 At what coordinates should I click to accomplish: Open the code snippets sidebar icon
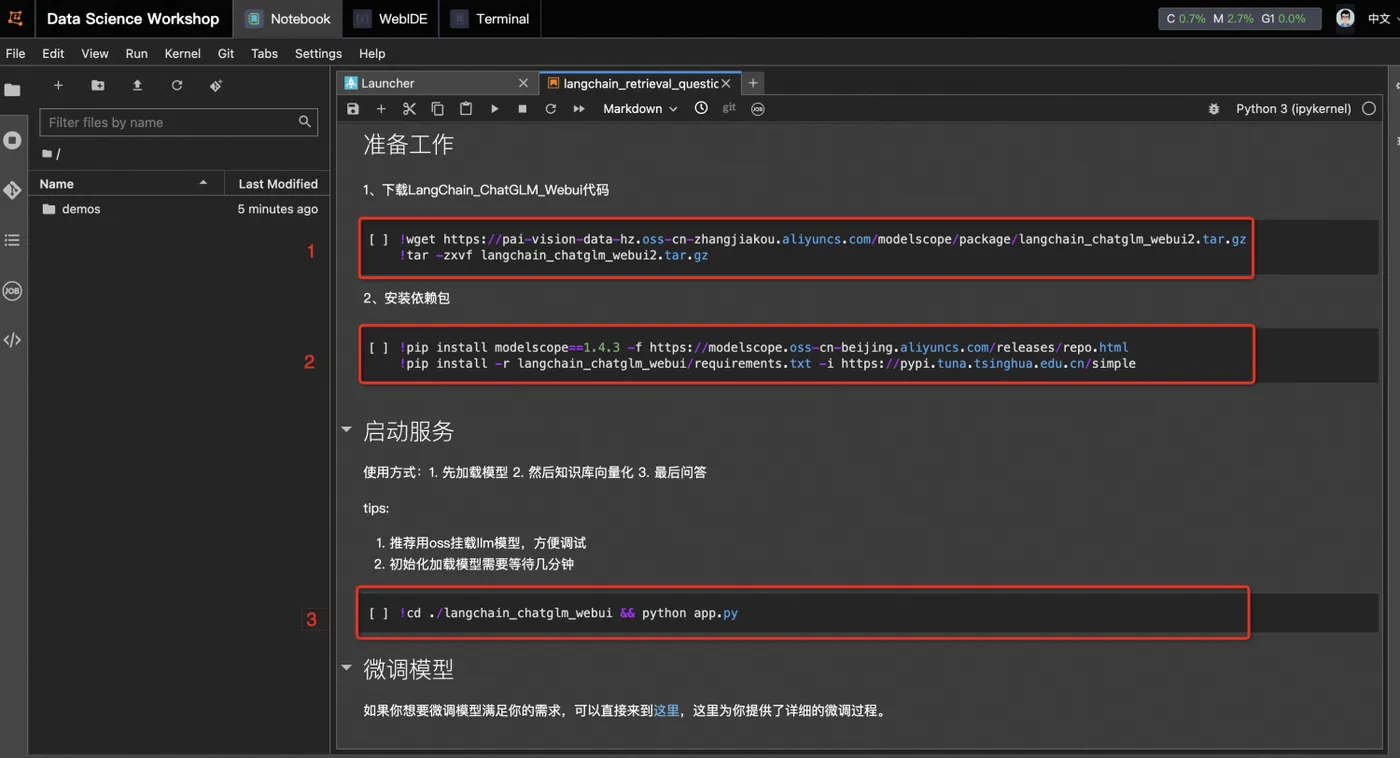click(x=12, y=340)
